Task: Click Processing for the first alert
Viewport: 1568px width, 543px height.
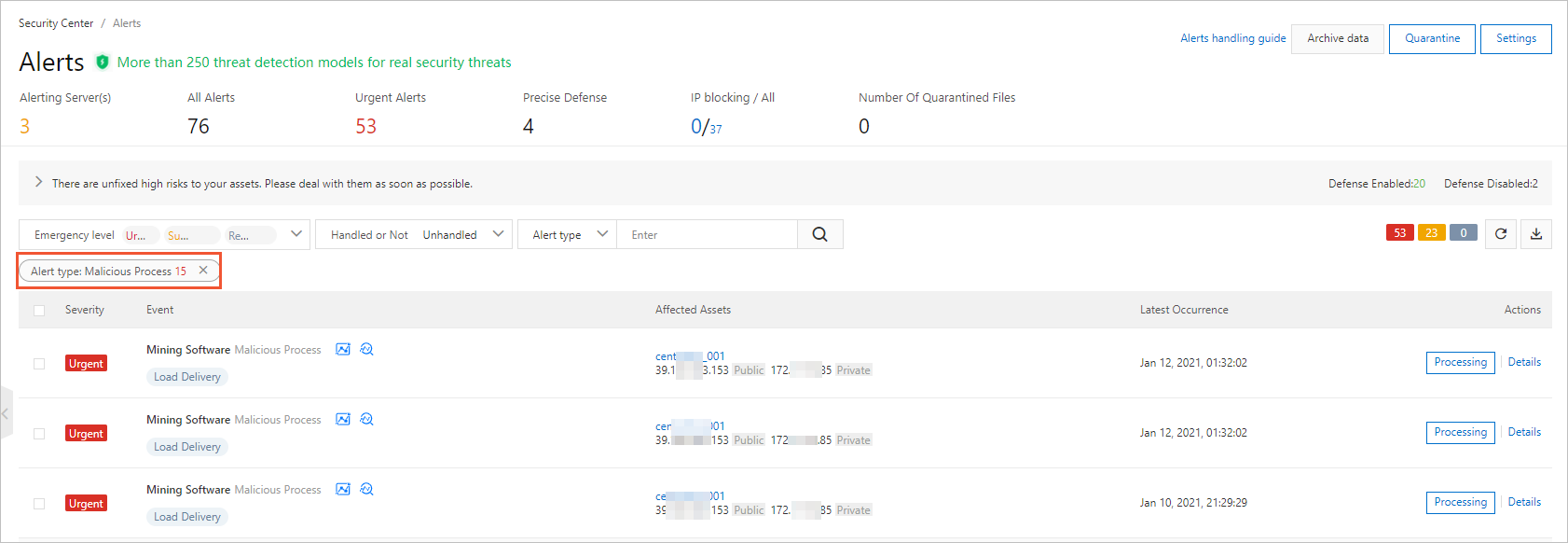Action: click(1461, 362)
